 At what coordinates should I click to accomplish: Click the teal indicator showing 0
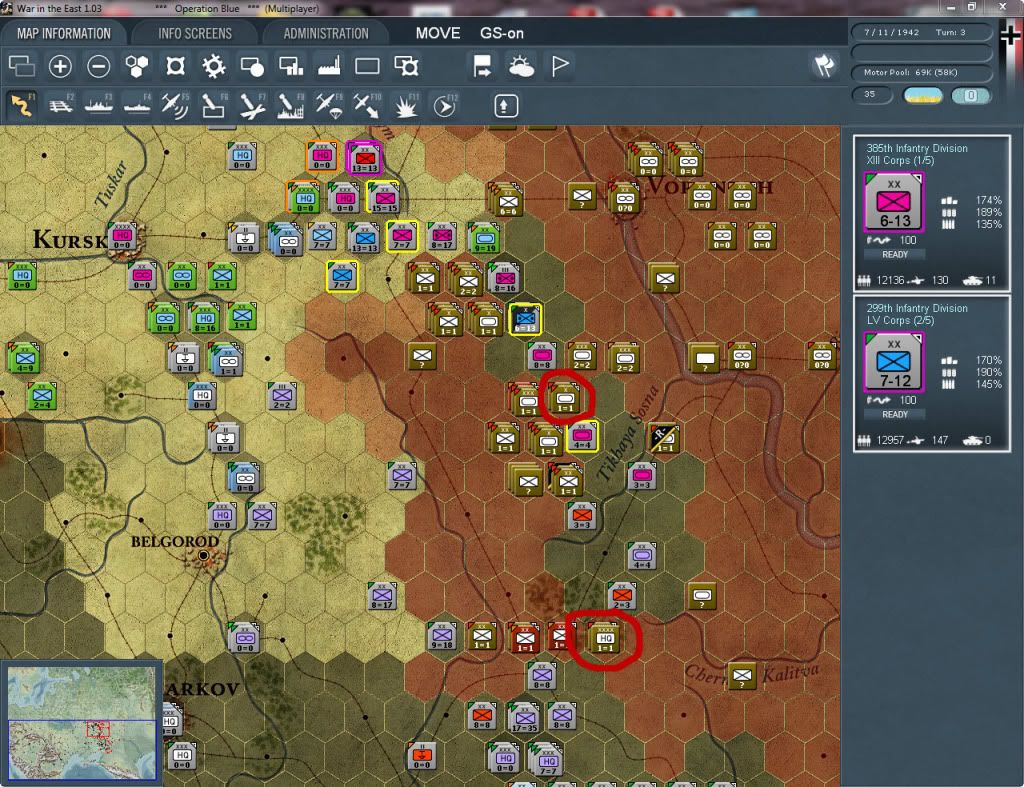click(971, 95)
